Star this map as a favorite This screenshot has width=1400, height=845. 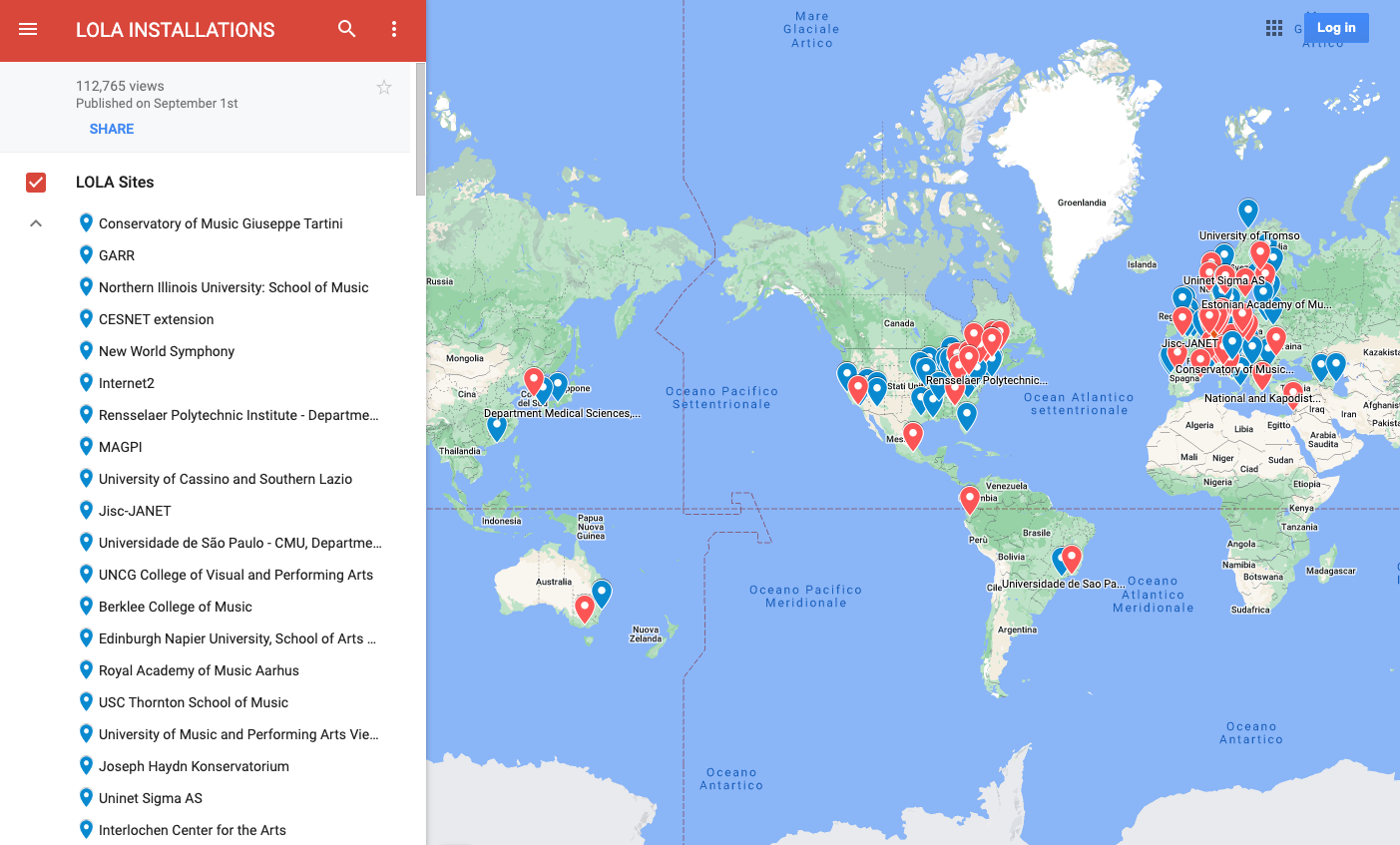coord(384,88)
